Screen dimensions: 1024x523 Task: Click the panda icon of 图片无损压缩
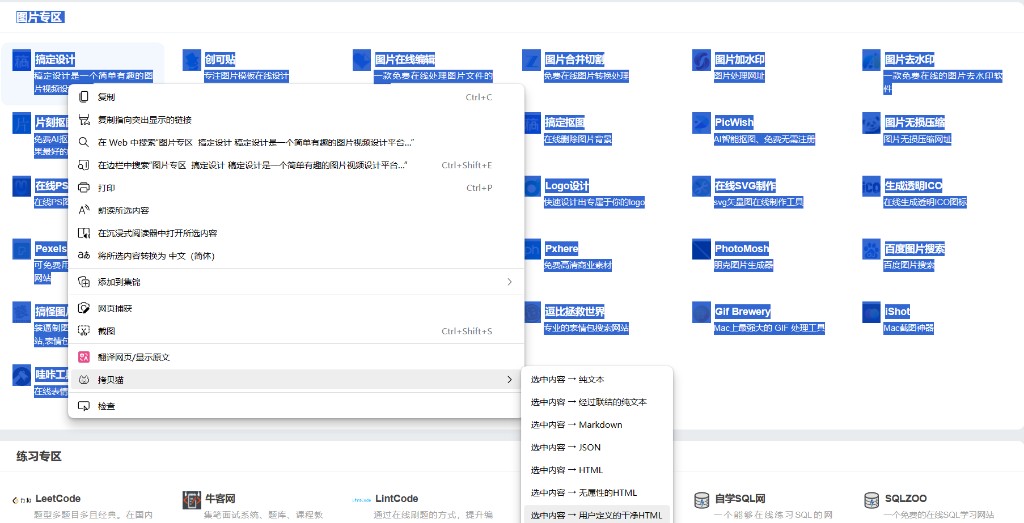click(871, 123)
